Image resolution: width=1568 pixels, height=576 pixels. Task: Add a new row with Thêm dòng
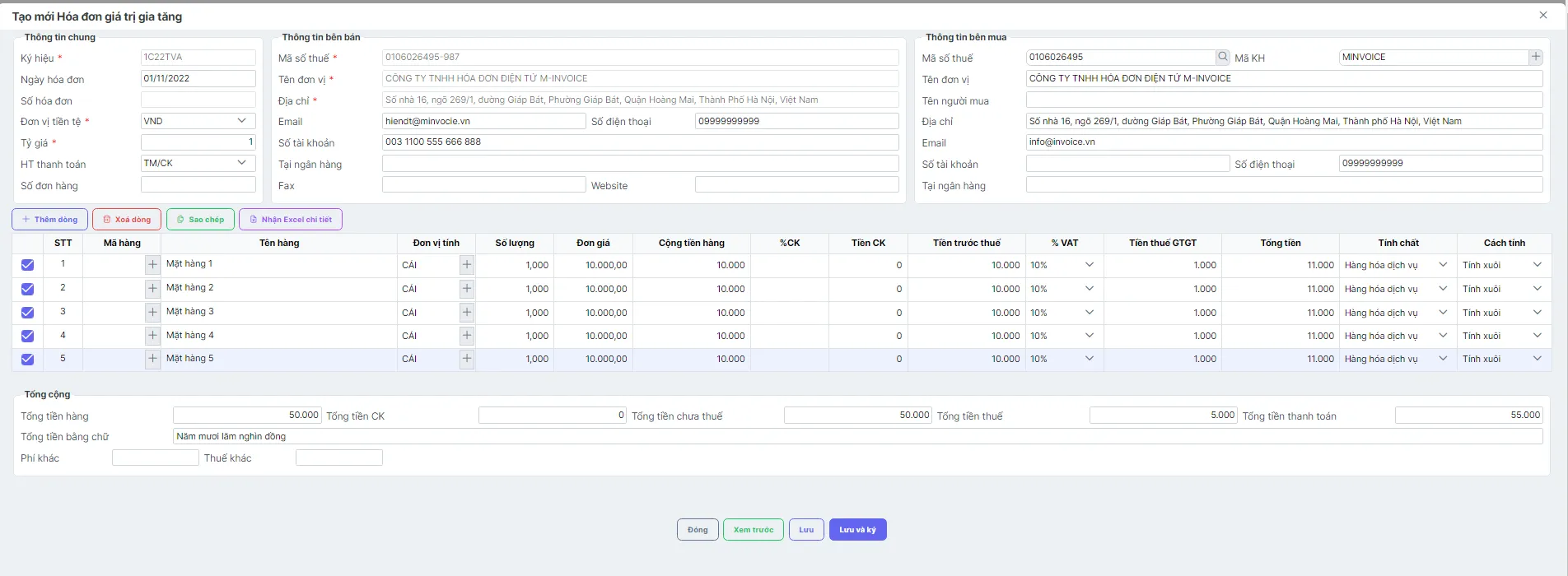pyautogui.click(x=50, y=220)
